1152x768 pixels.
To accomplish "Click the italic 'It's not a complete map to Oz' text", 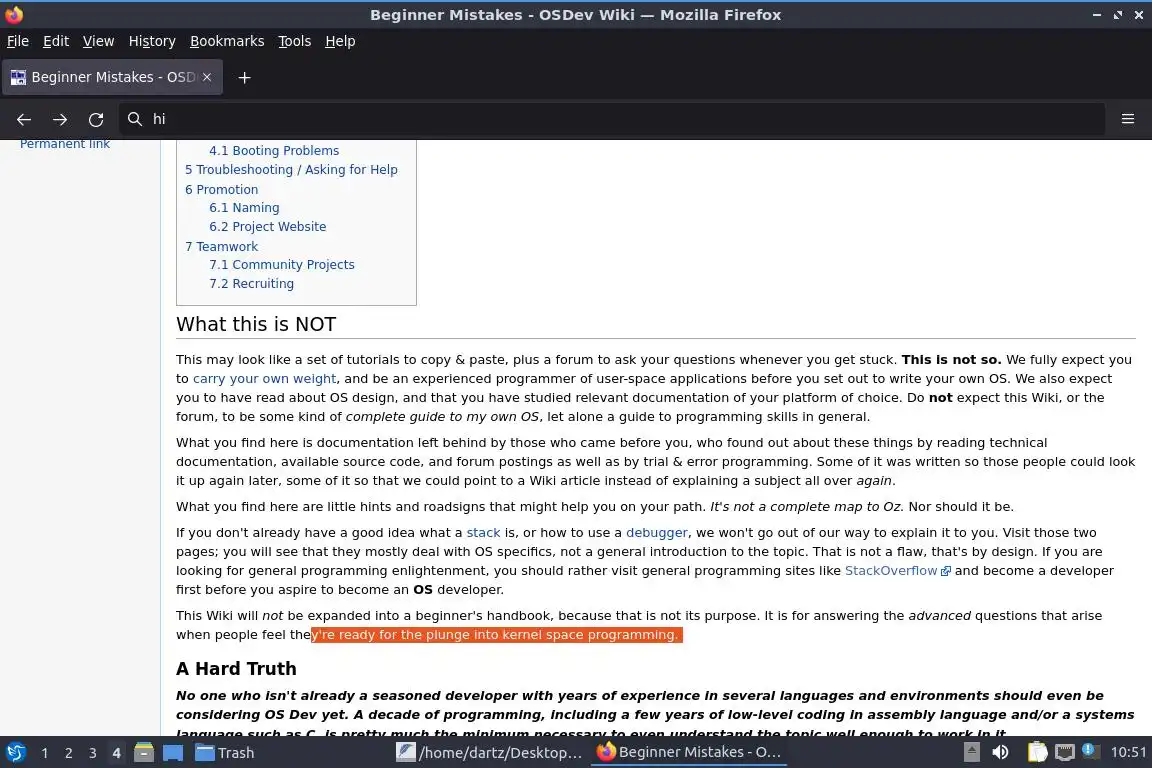I will click(x=805, y=507).
